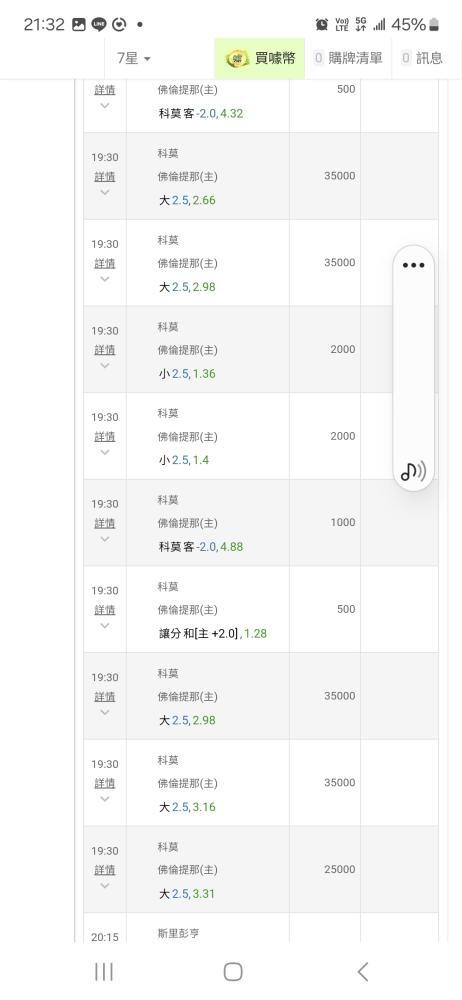Open the 訊息 tab

click(x=422, y=58)
